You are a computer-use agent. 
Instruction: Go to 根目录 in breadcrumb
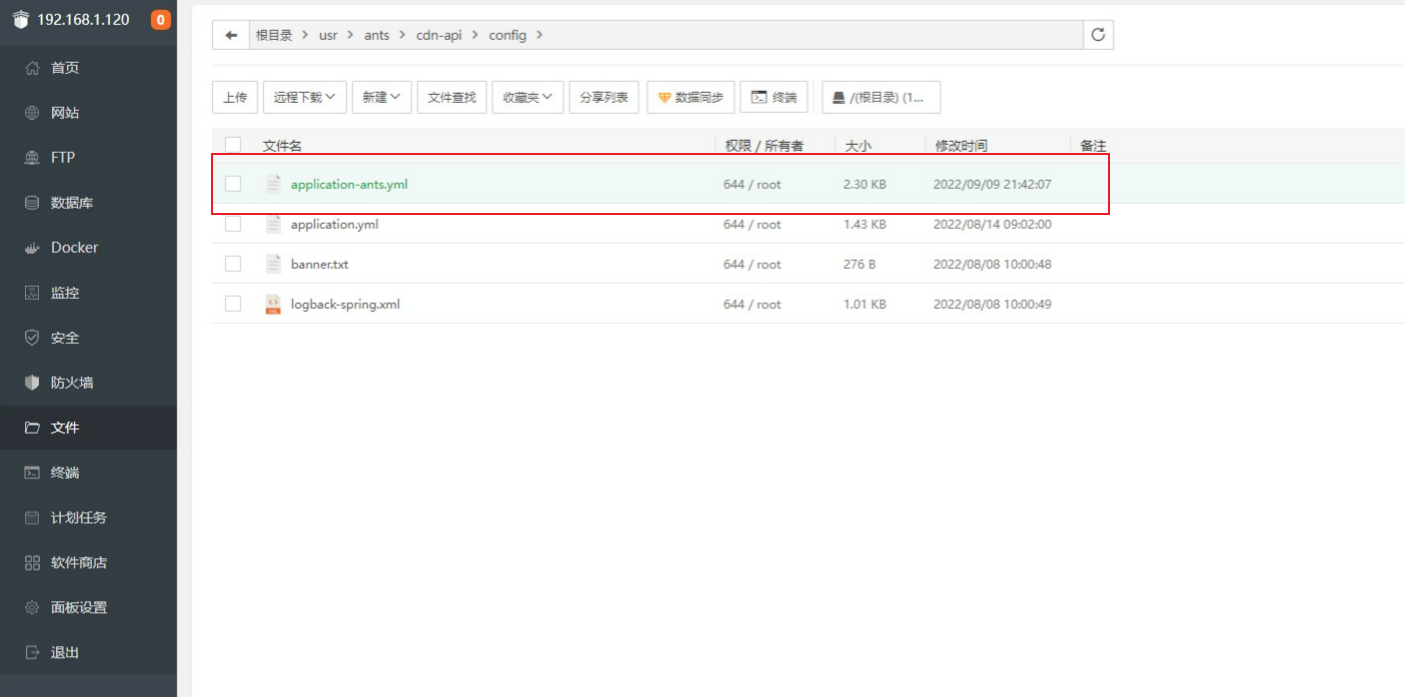[x=274, y=35]
